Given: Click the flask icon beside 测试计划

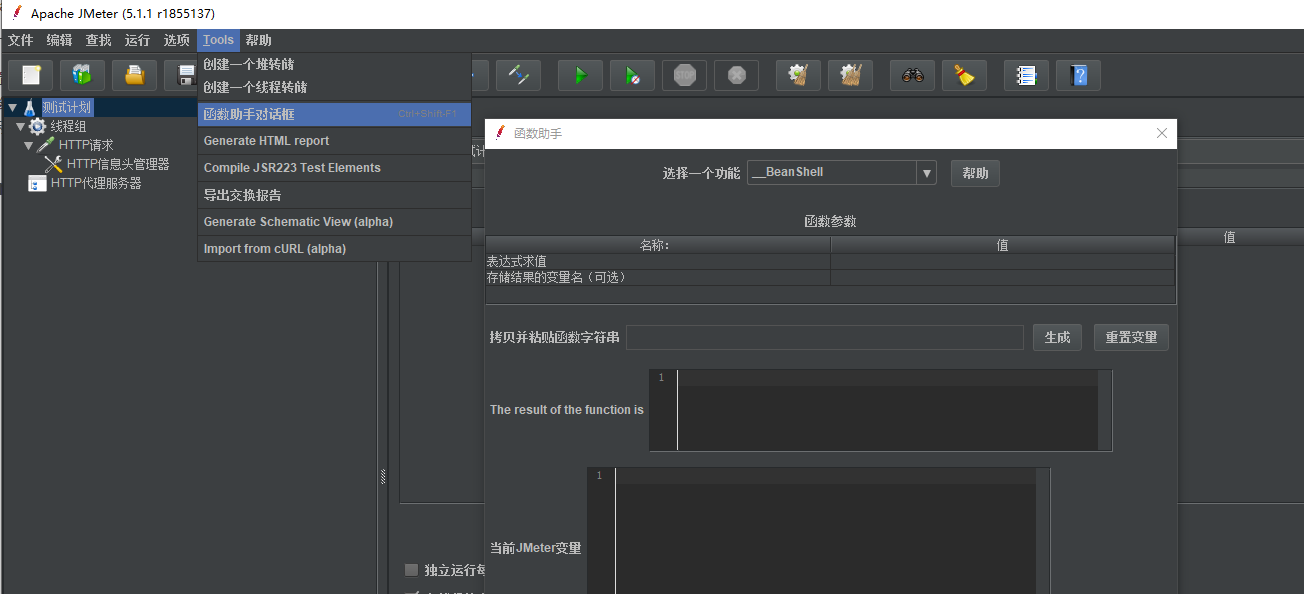Looking at the screenshot, I should [30, 107].
